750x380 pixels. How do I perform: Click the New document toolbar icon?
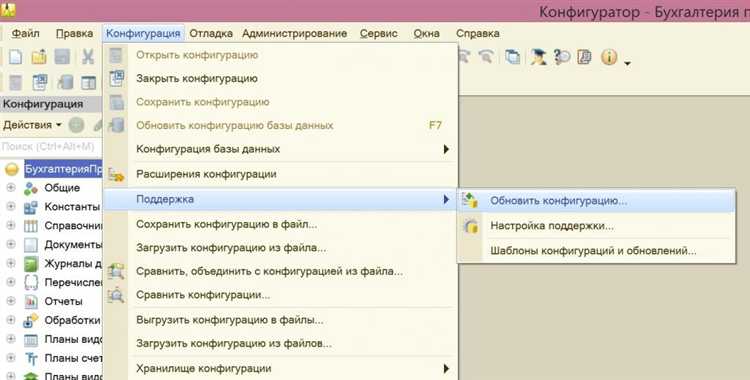tap(16, 57)
